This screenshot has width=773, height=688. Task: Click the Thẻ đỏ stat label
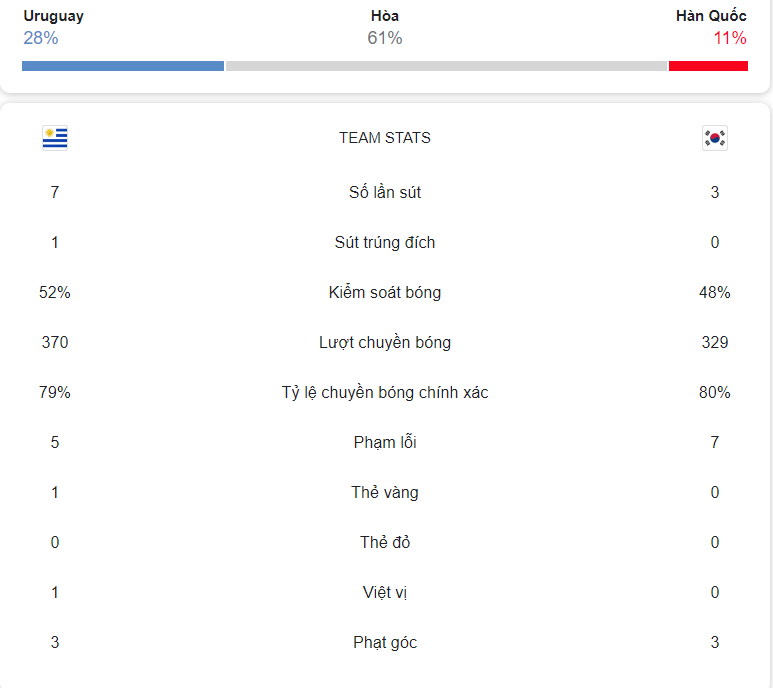click(385, 542)
